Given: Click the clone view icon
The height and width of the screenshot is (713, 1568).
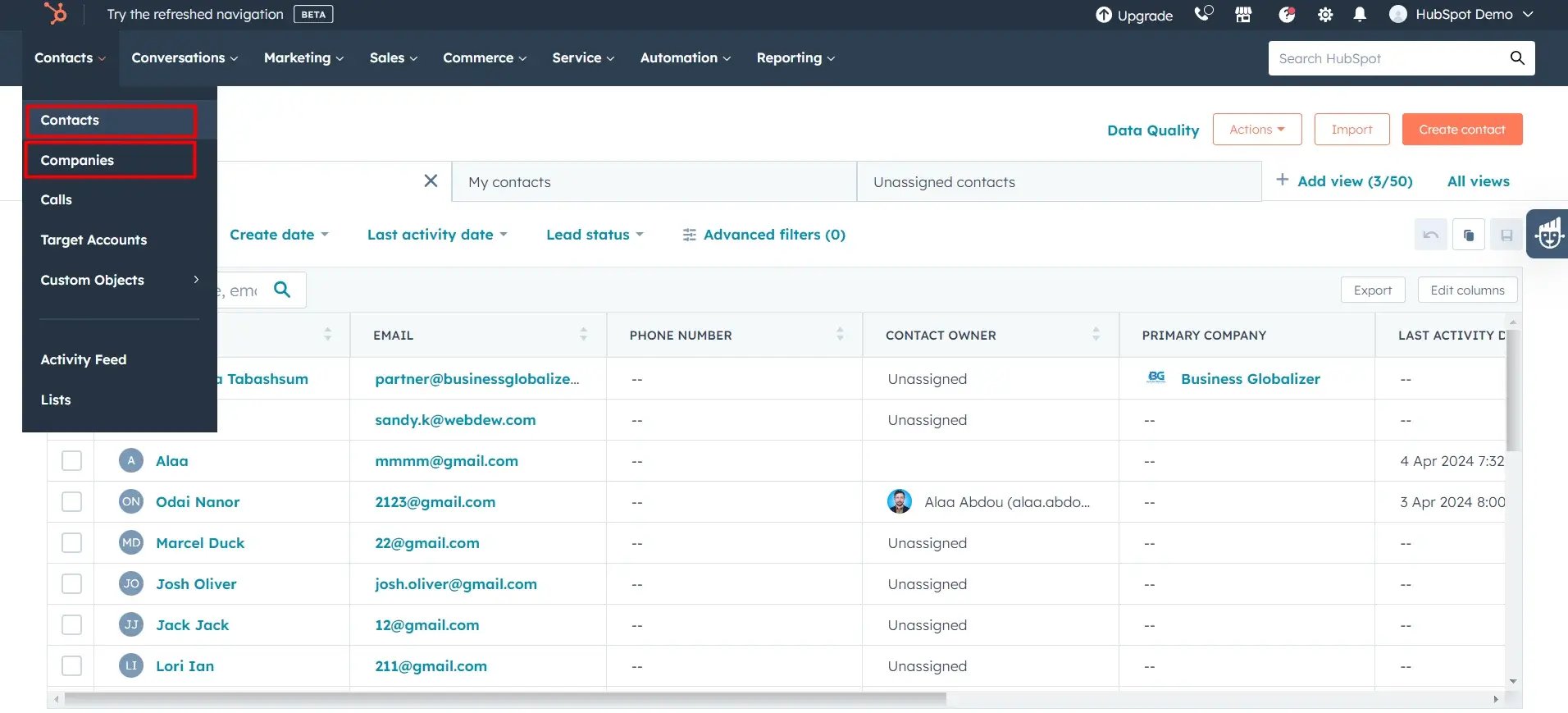Looking at the screenshot, I should click(1469, 235).
